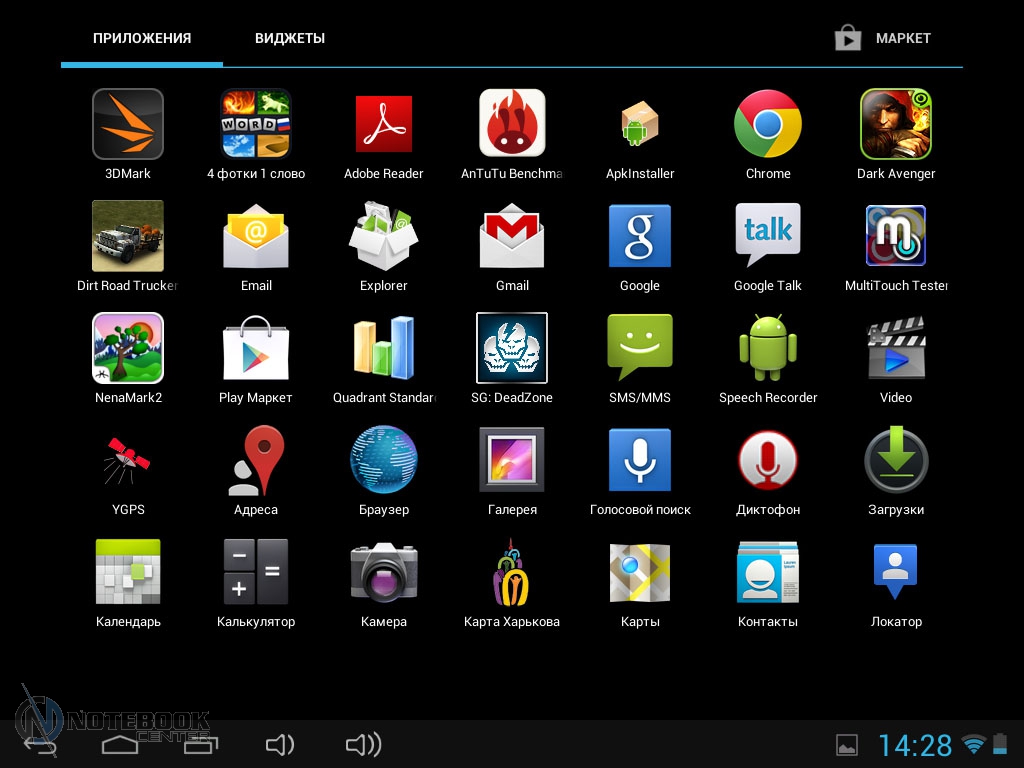The image size is (1024, 768).
Task: Launch Quadrant Standard benchmark
Action: [384, 348]
